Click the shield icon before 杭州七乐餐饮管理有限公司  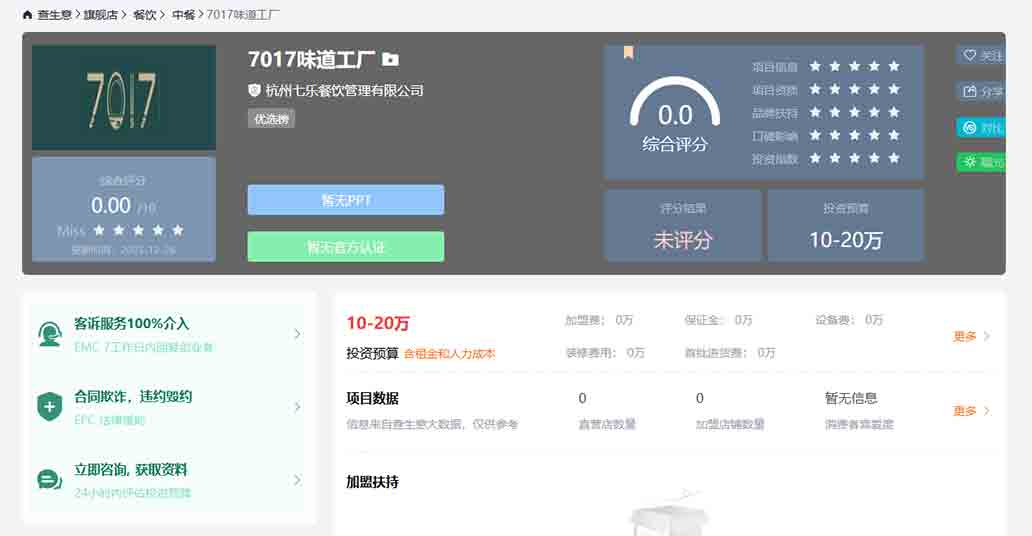click(254, 90)
